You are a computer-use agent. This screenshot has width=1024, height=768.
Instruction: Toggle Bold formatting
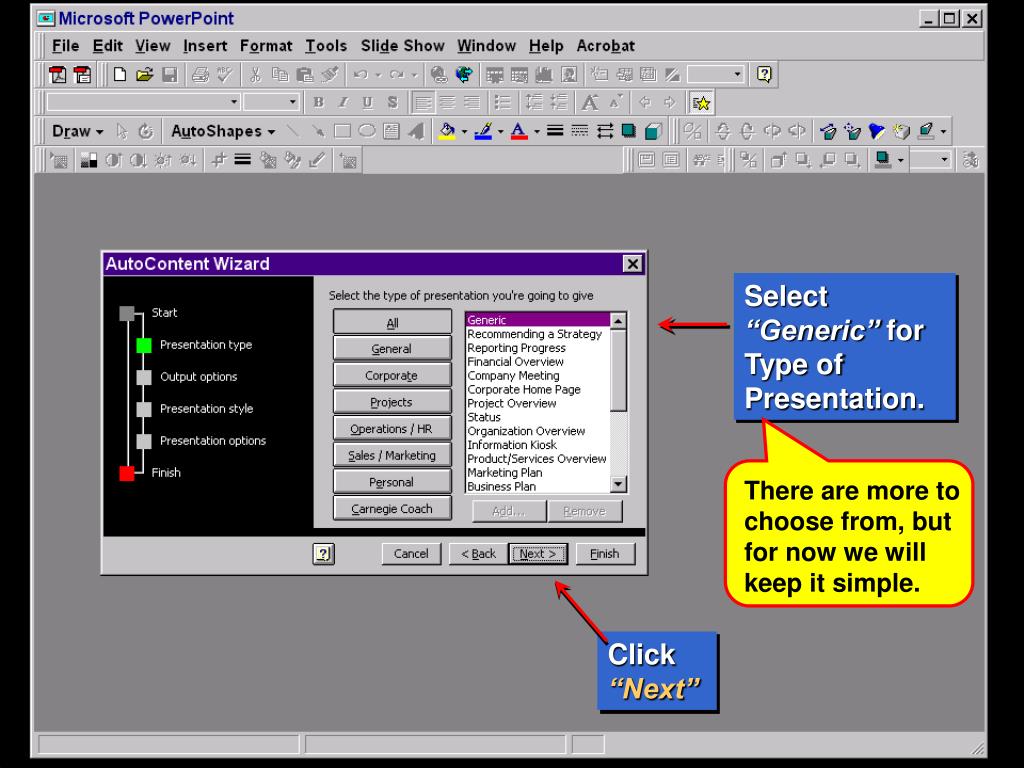pyautogui.click(x=318, y=103)
